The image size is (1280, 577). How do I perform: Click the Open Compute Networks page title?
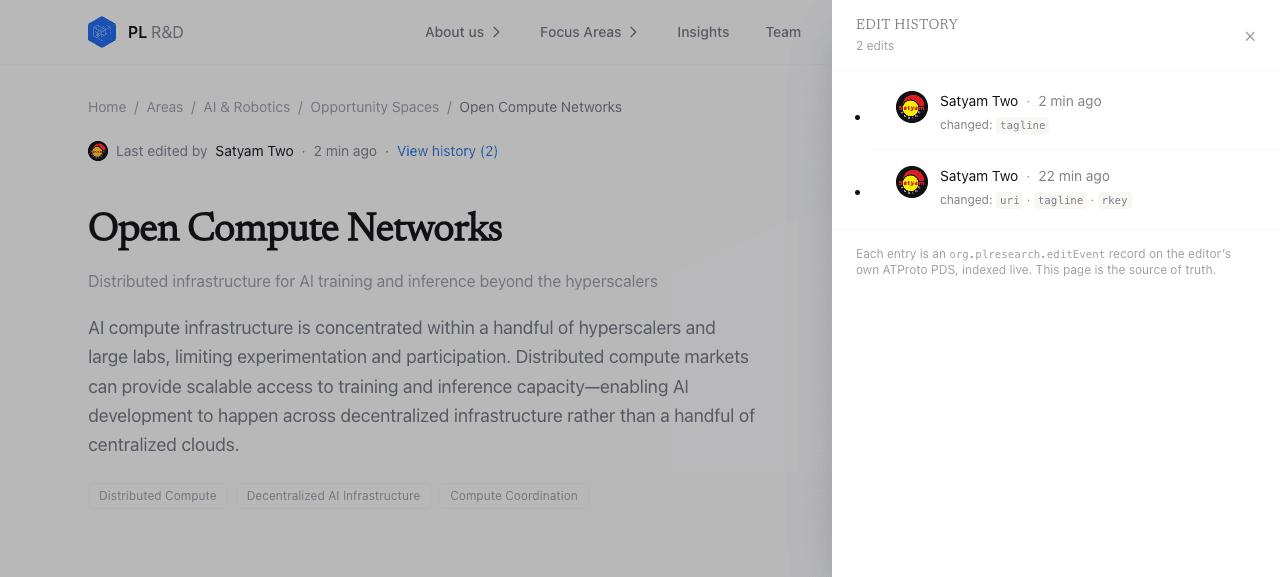click(x=295, y=228)
